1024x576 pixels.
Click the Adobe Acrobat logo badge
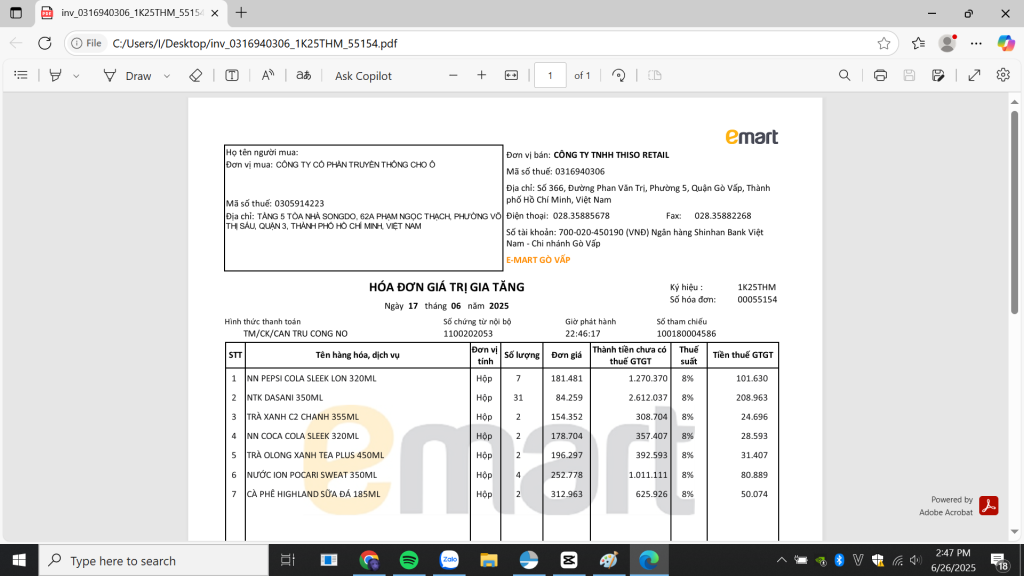(x=989, y=505)
